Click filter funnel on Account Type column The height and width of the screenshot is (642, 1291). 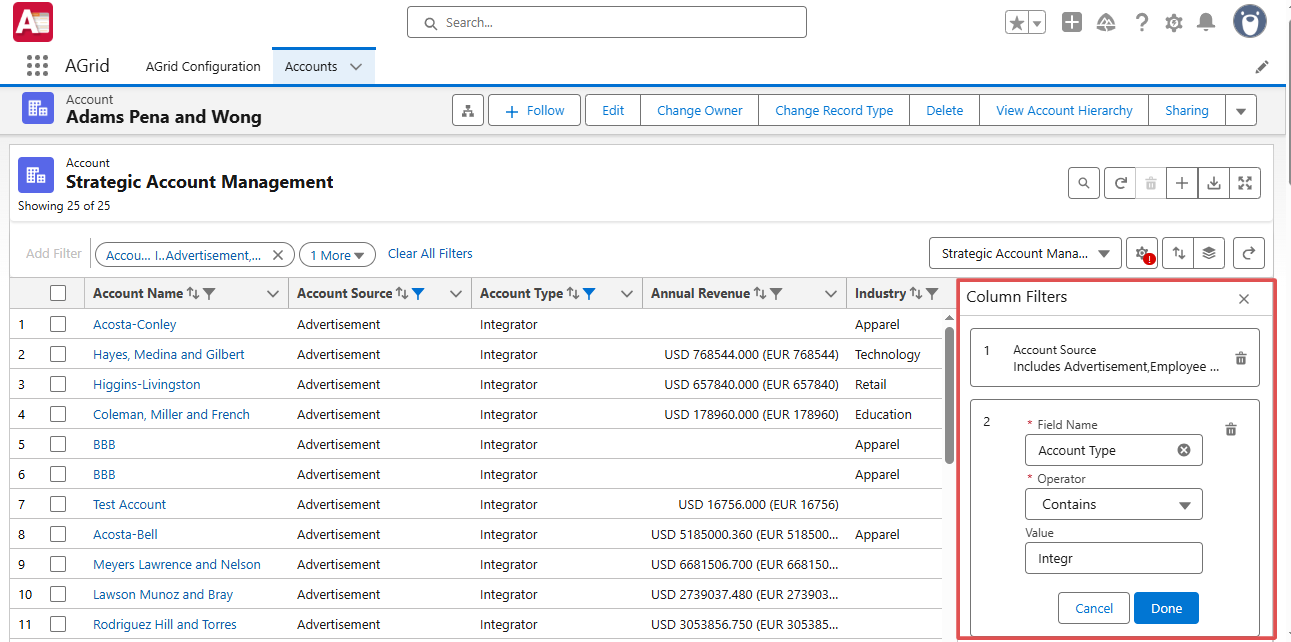click(x=589, y=294)
